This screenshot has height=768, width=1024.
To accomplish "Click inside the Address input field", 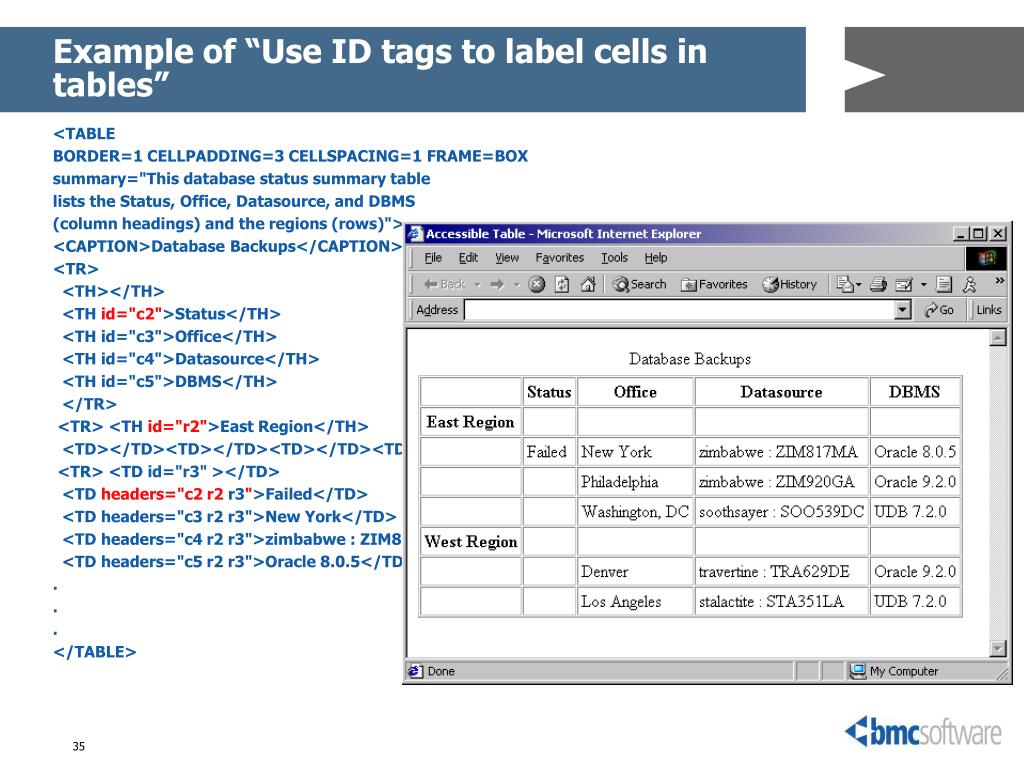I will [x=679, y=310].
